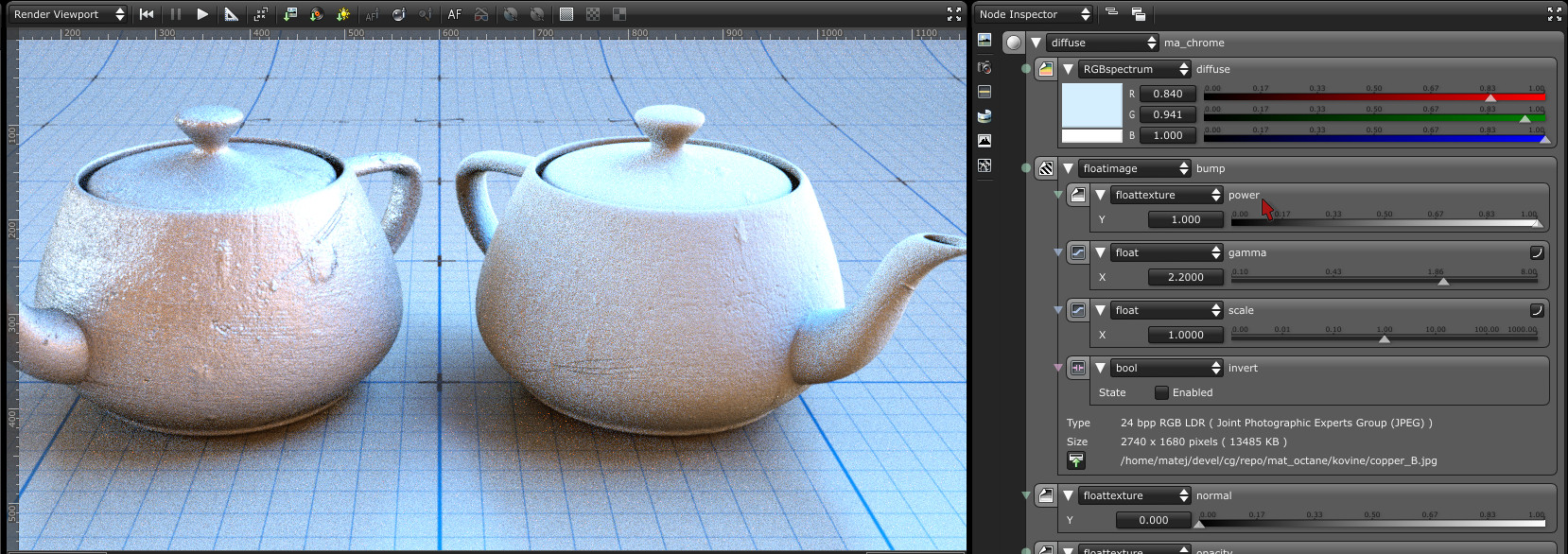The height and width of the screenshot is (554, 1568).
Task: Open the diffuse material type dropdown
Action: point(1103,43)
